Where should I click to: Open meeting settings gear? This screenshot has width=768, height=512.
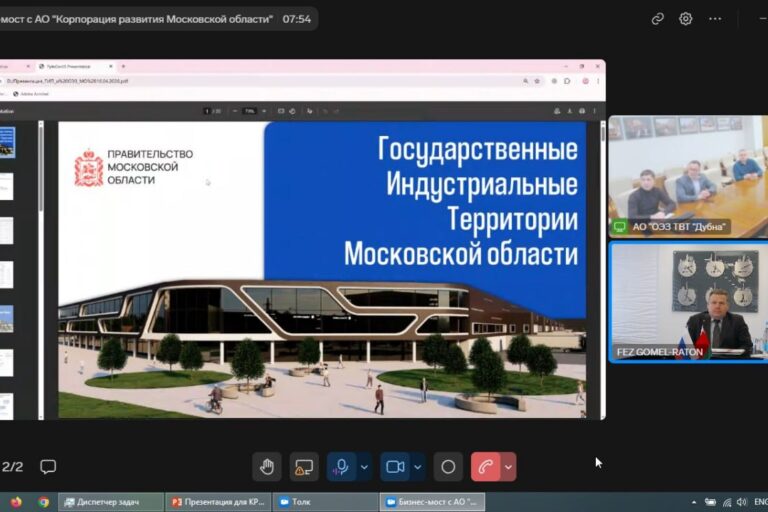point(686,18)
